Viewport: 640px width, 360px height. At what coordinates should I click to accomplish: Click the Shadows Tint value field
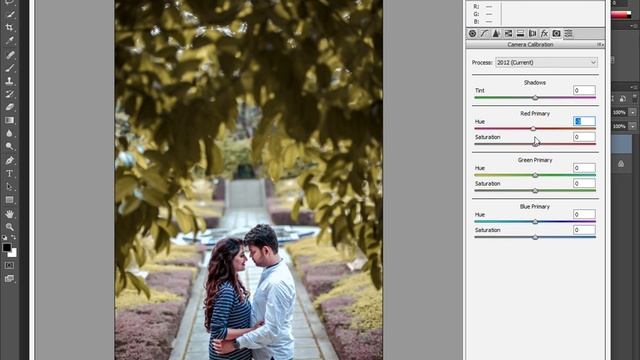[584, 90]
